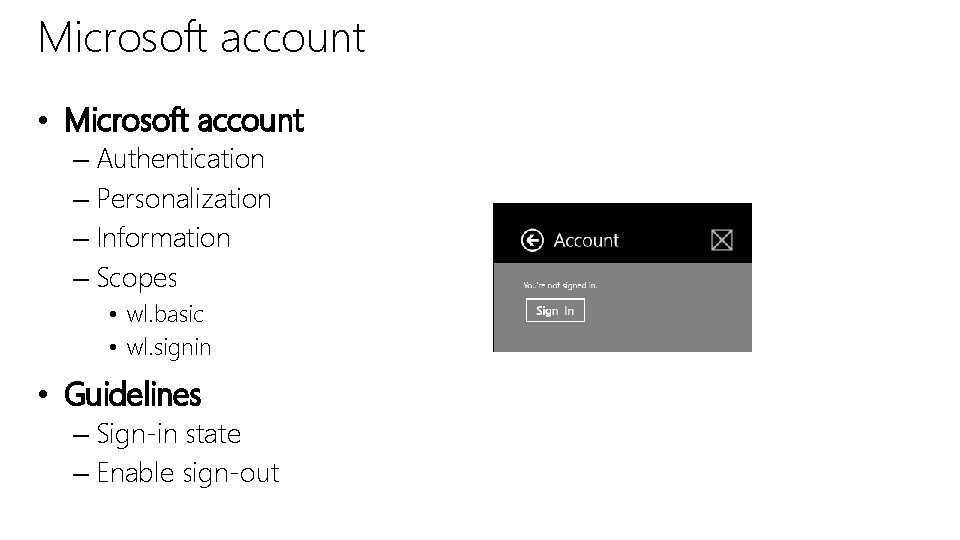Select the Account panel heading text
Viewport: 960px width, 540px height.
point(586,240)
